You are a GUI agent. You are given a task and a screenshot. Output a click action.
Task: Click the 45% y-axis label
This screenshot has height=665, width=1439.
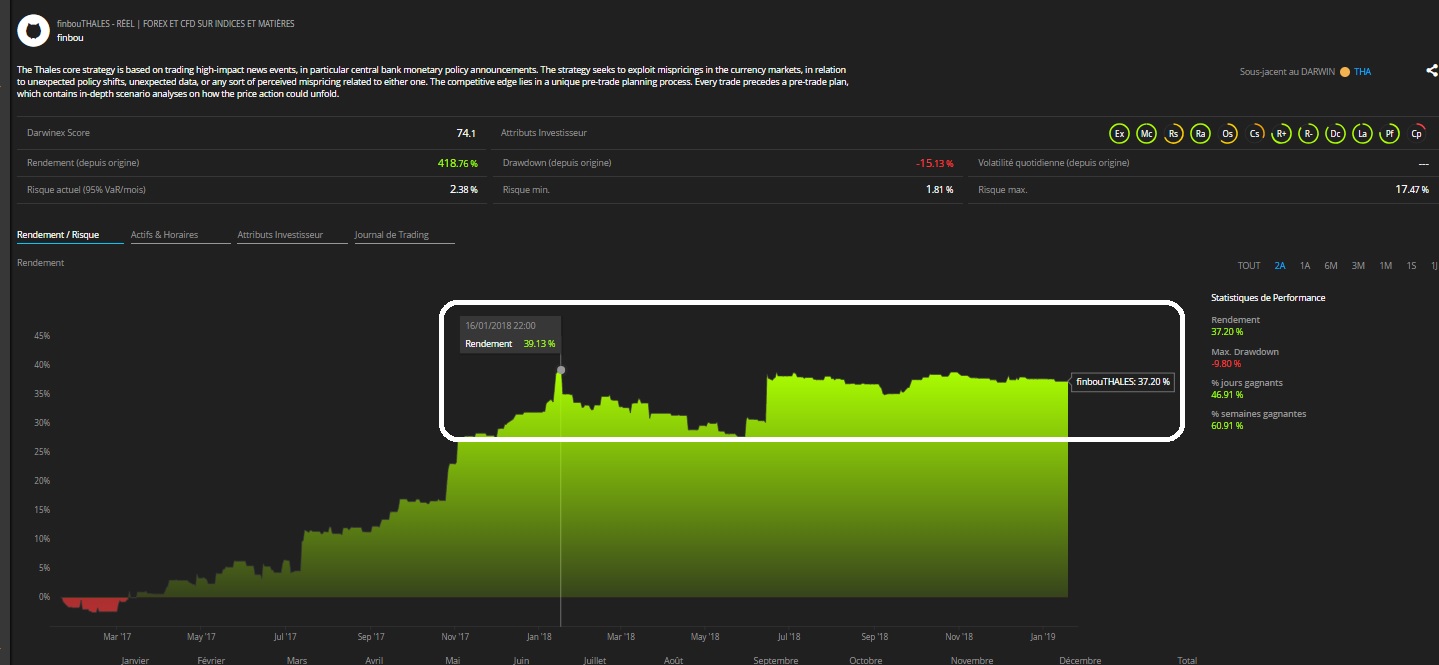pyautogui.click(x=42, y=336)
